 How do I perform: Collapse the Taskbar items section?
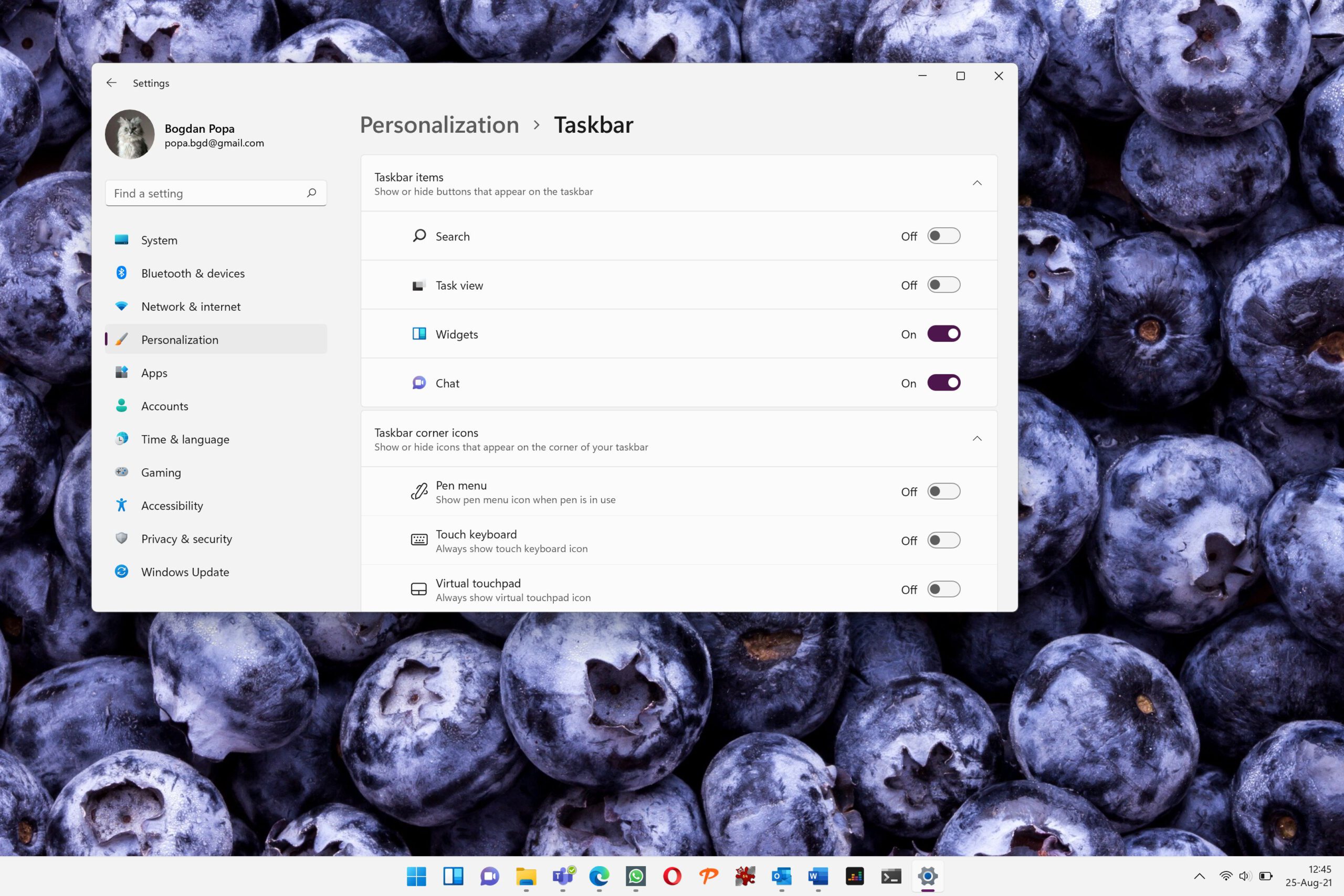coord(977,183)
